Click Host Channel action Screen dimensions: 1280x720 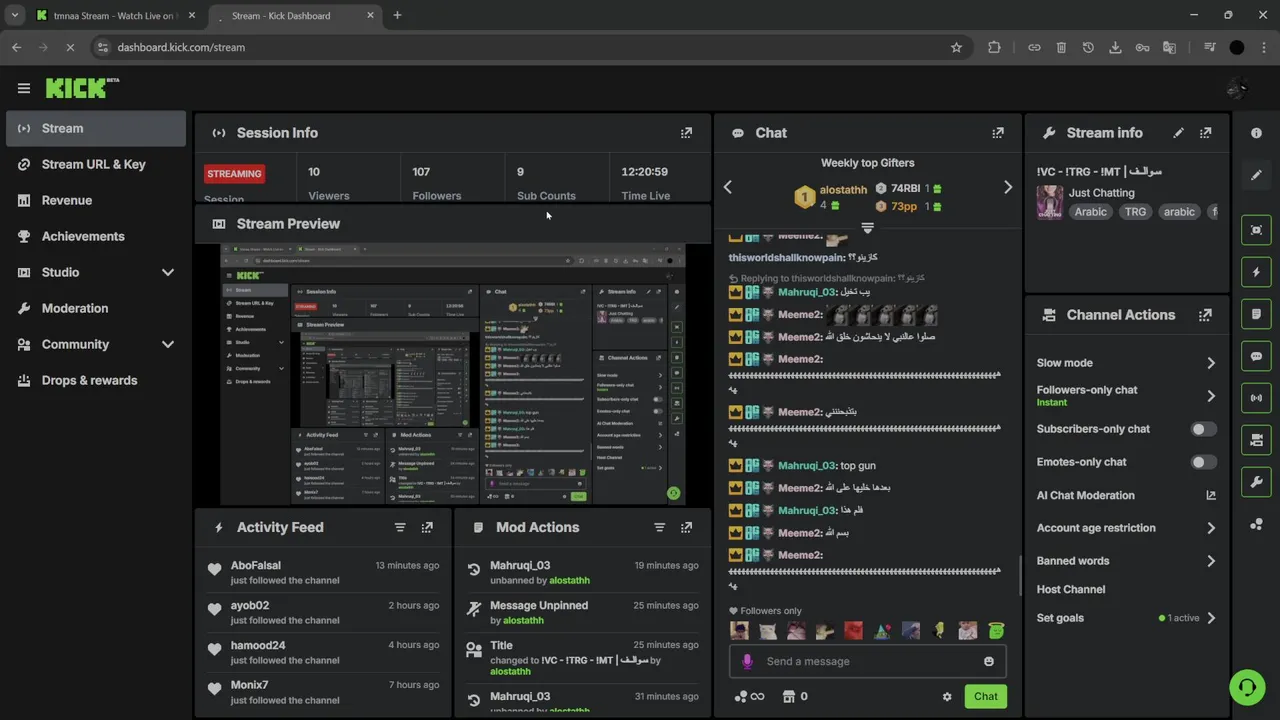(1071, 590)
